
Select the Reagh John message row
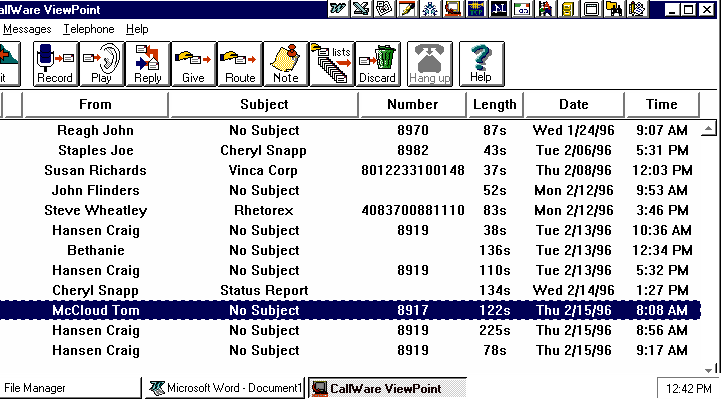[x=350, y=131]
